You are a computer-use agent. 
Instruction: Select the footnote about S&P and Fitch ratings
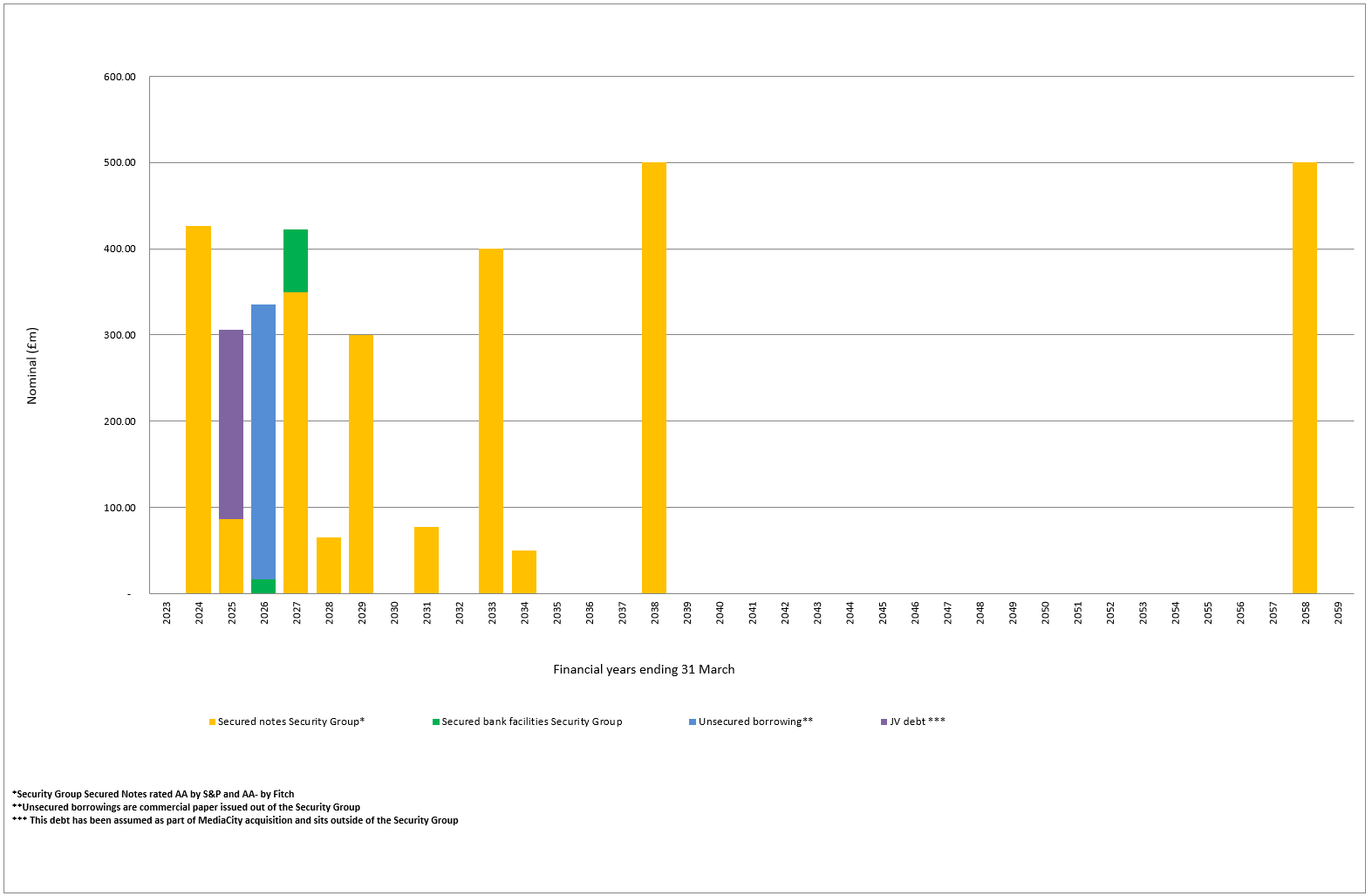click(154, 794)
